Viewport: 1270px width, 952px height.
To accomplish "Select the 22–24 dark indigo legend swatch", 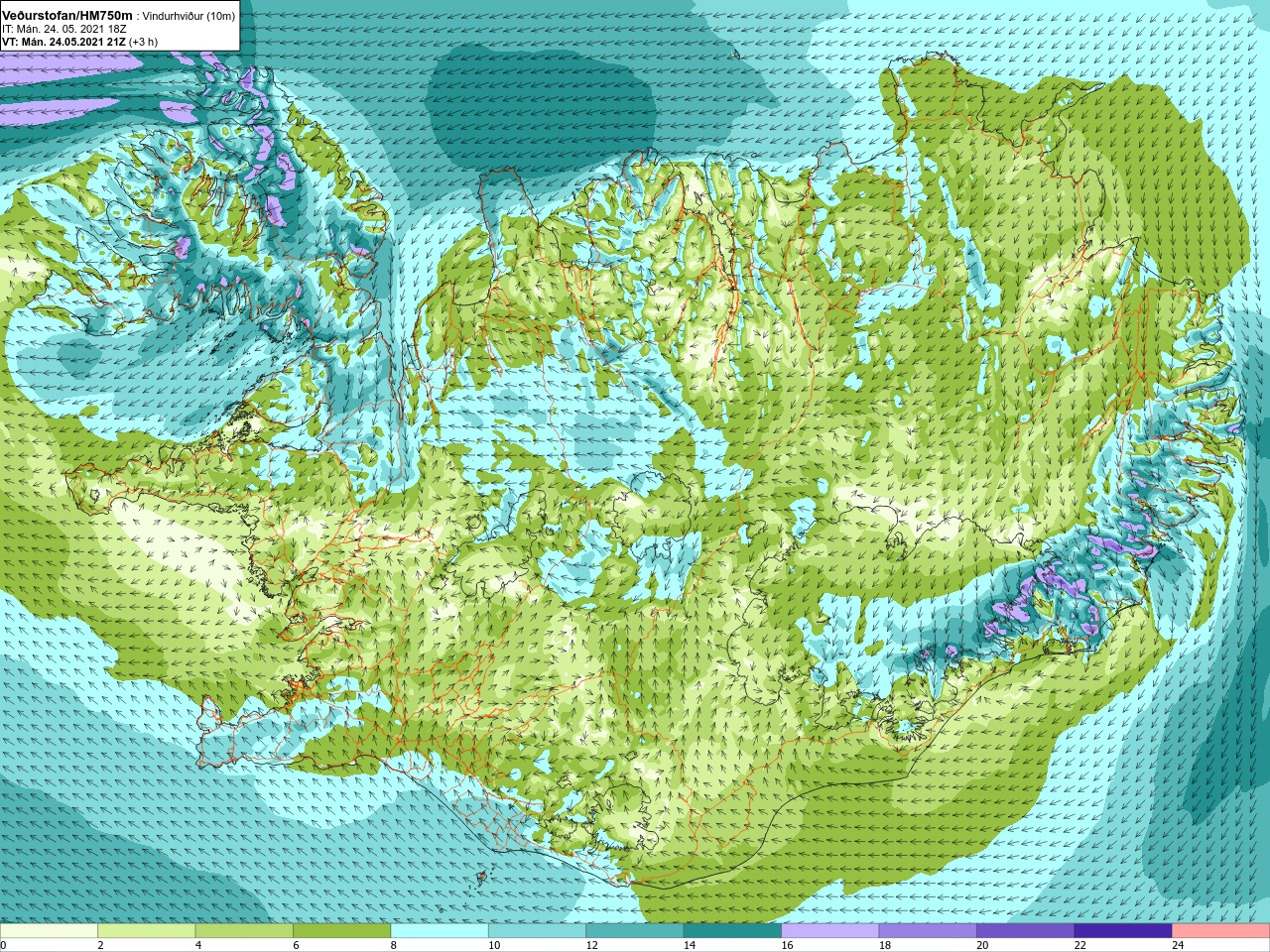I will (1123, 932).
